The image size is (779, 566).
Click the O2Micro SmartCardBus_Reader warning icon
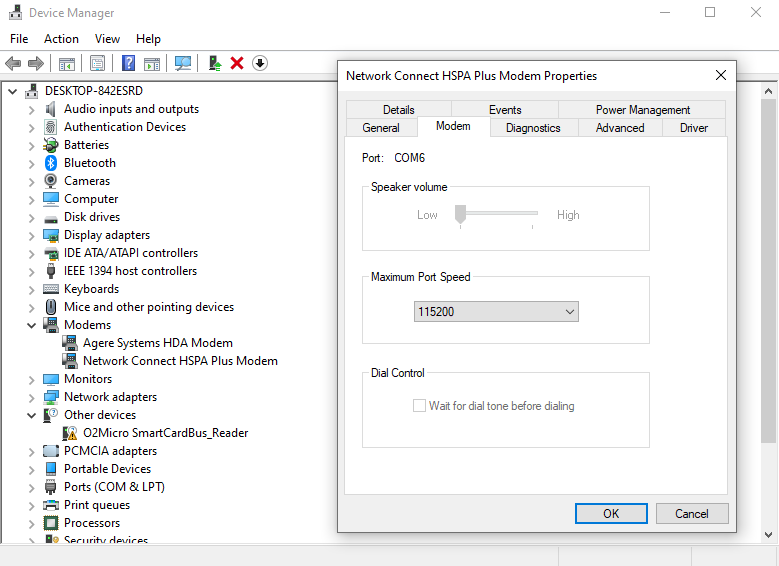pyautogui.click(x=70, y=433)
